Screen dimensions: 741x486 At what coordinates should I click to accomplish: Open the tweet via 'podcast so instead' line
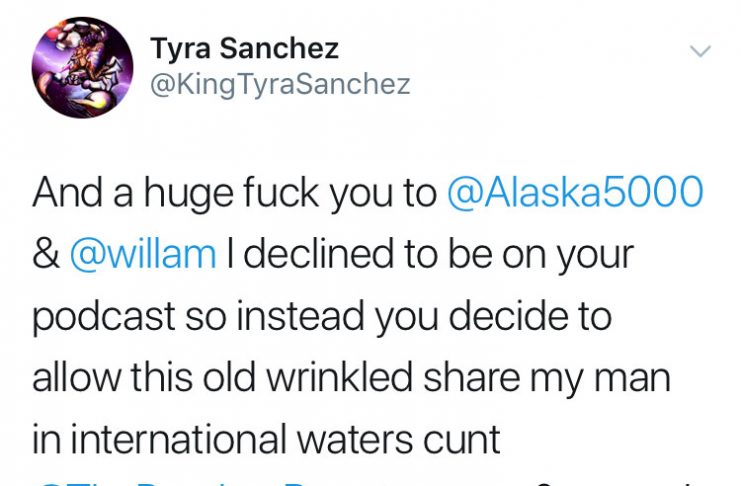[x=322, y=317]
